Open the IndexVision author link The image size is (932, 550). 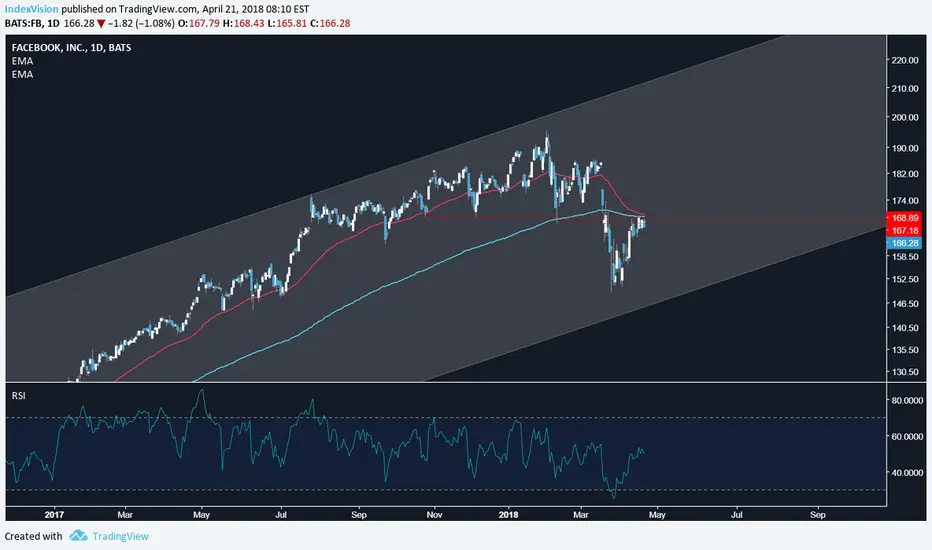[32, 9]
